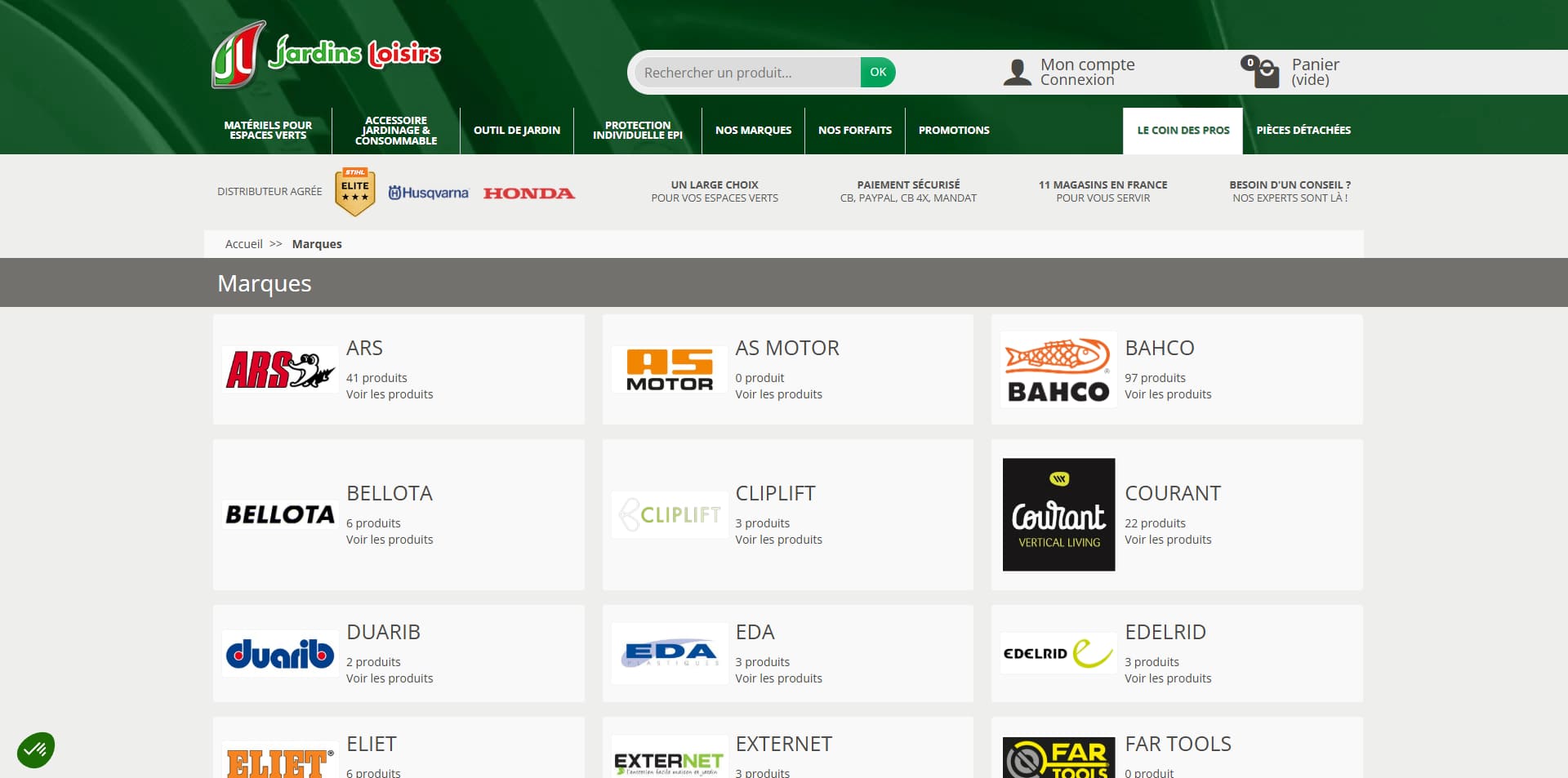
Task: Focus the product search field
Action: [x=747, y=73]
